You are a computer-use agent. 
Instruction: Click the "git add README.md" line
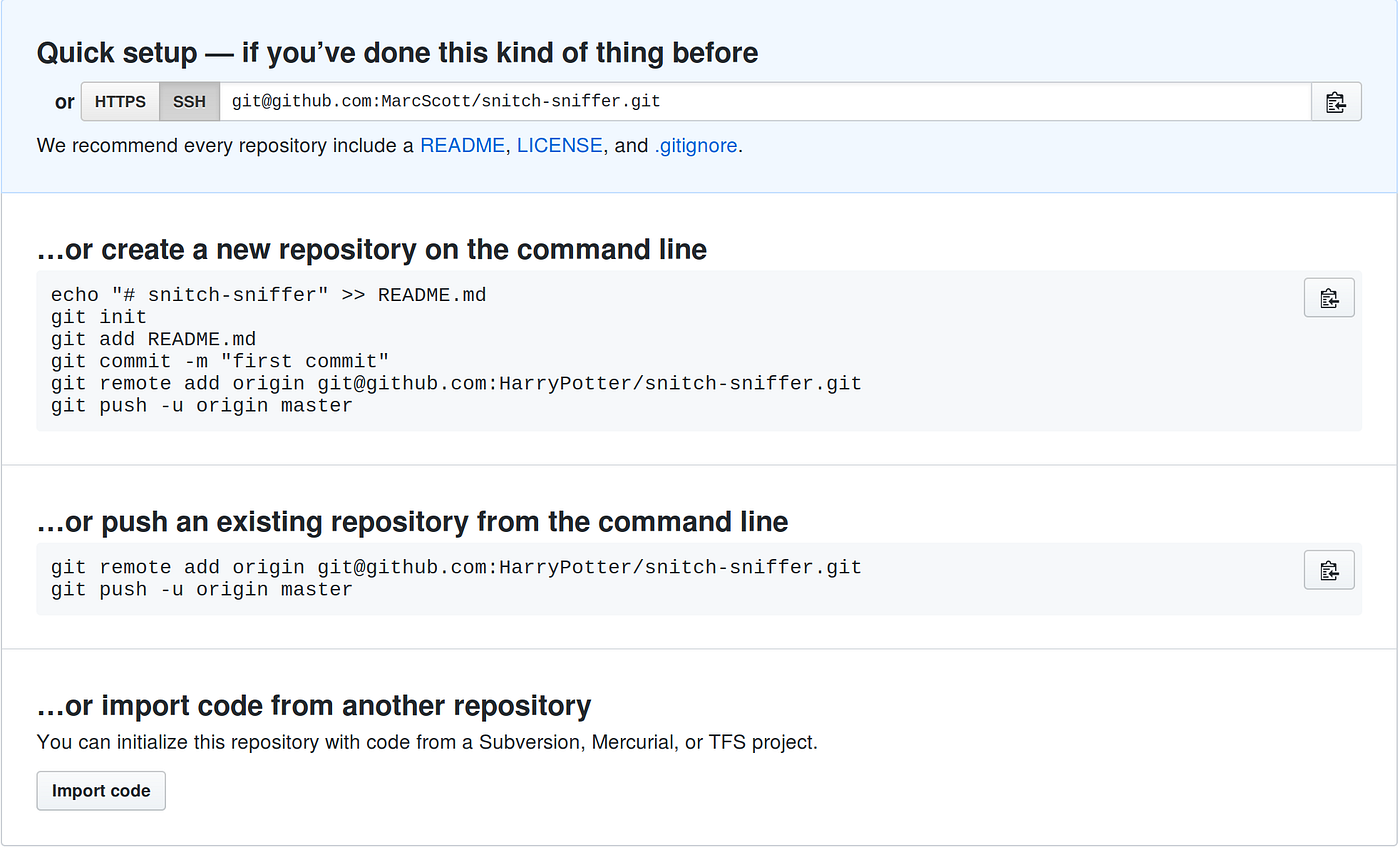point(153,339)
